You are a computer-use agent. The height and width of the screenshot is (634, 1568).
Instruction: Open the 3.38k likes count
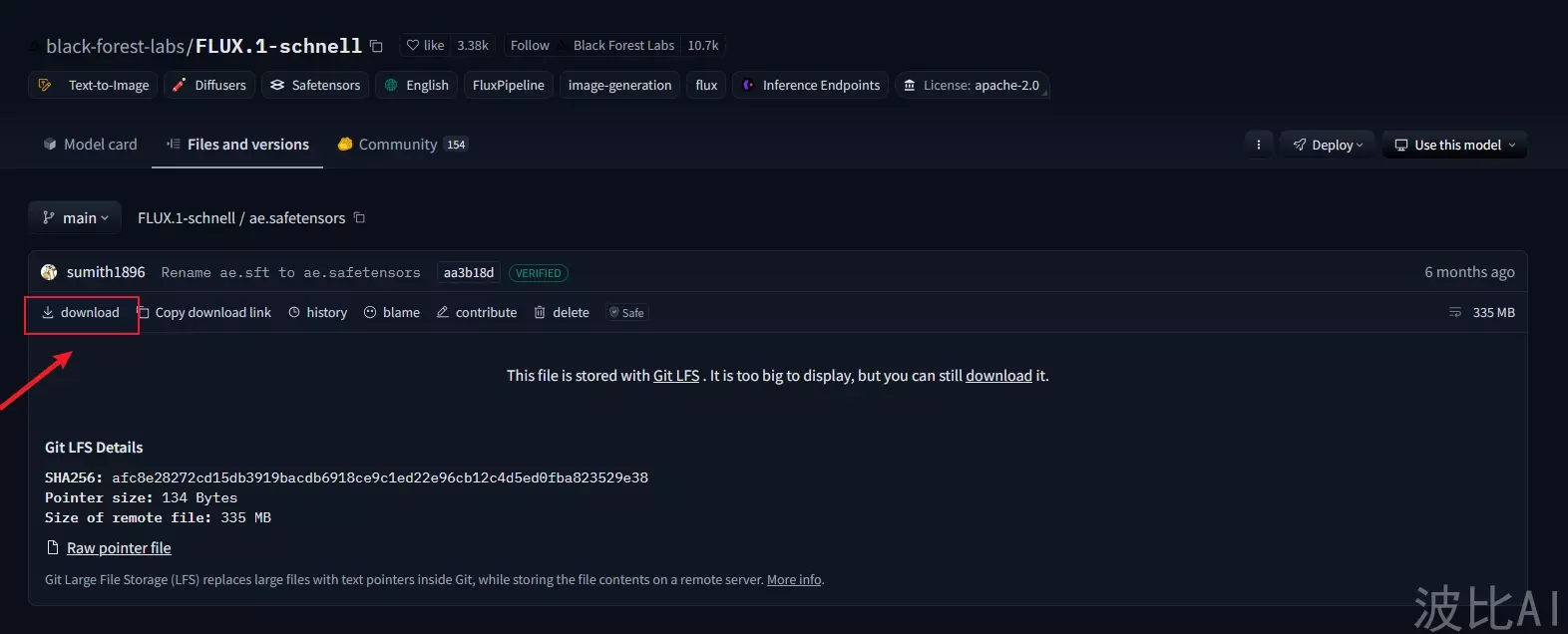[473, 46]
